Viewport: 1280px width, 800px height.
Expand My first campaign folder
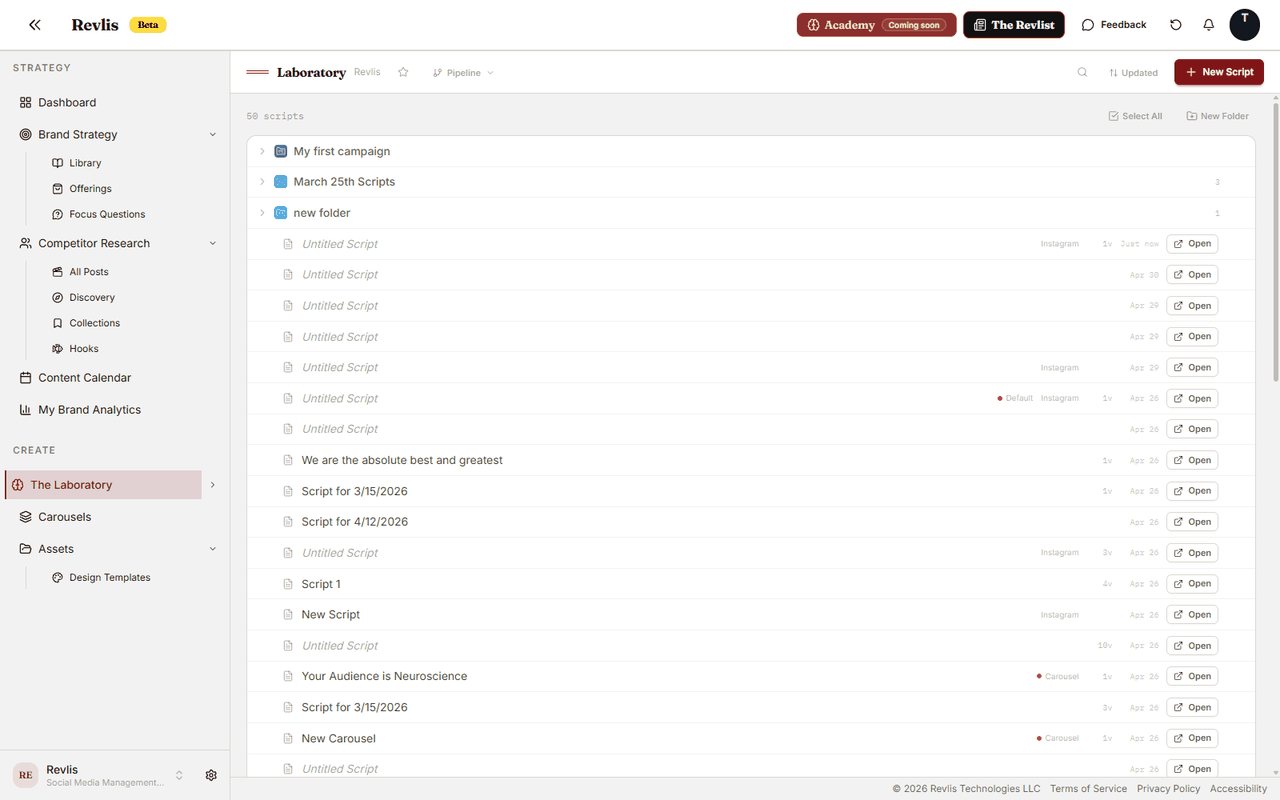pos(262,151)
